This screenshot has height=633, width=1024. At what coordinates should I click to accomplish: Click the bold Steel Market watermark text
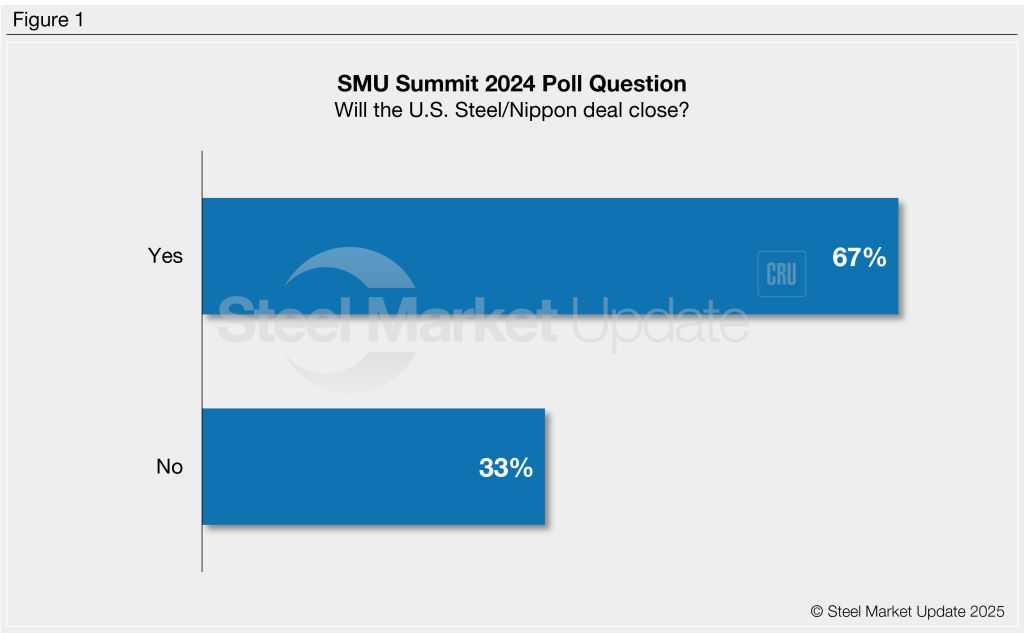tap(385, 322)
